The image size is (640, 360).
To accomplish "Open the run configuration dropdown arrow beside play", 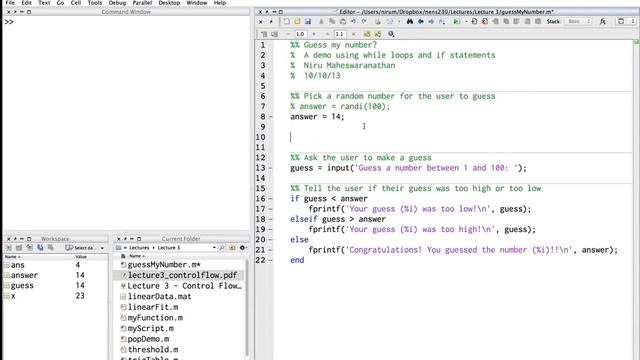I will click(466, 22).
